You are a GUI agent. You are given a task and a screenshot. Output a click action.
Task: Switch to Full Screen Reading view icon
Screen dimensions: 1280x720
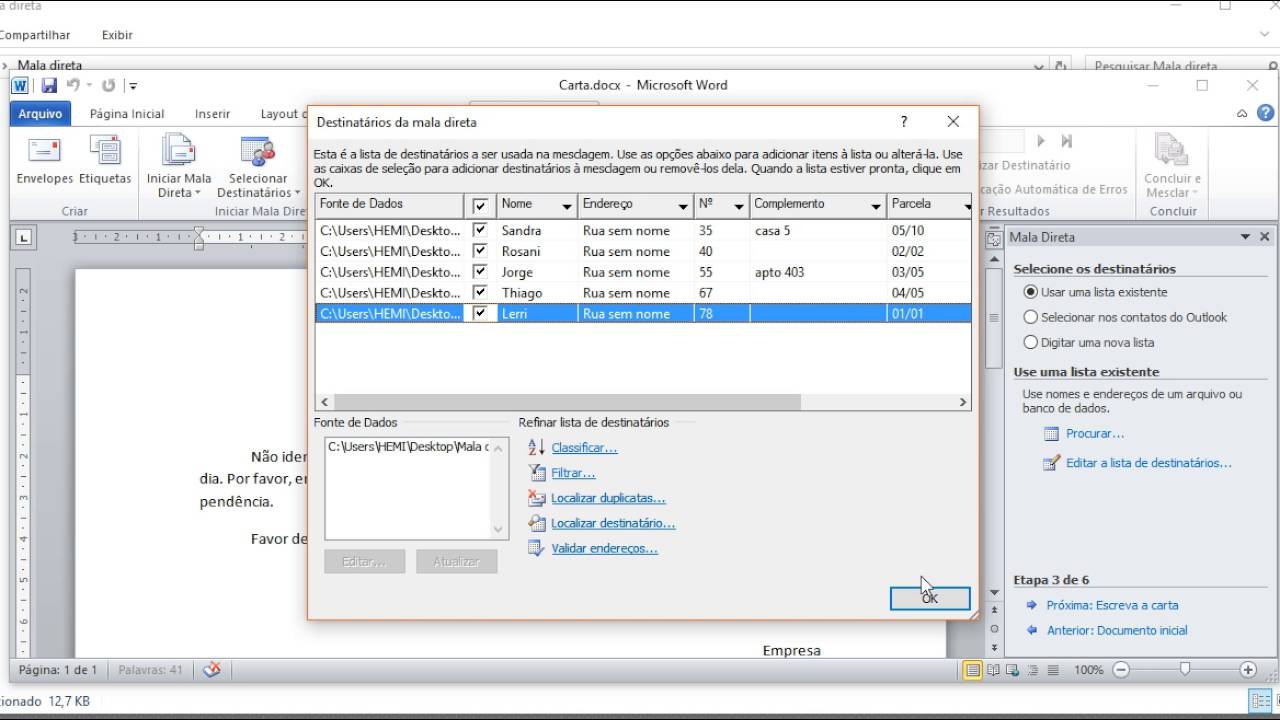pos(993,670)
